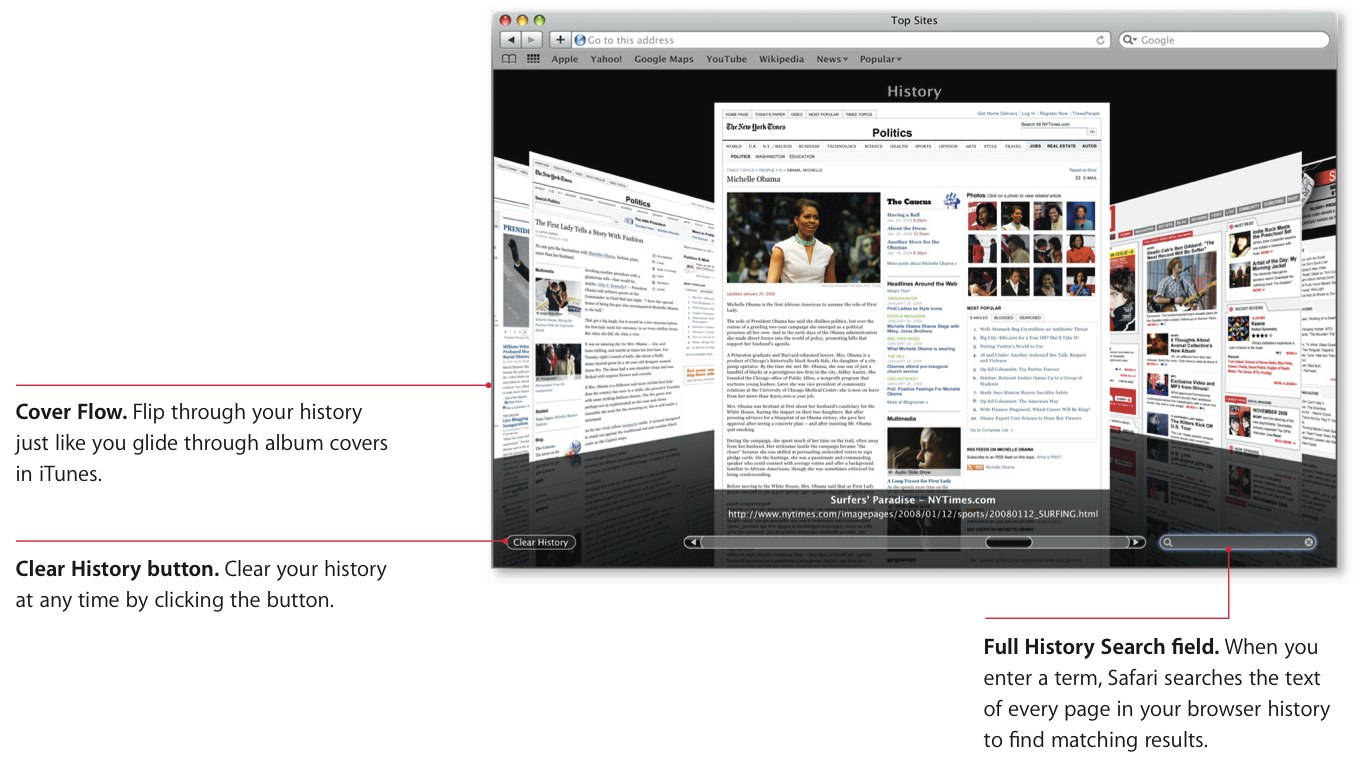This screenshot has height=767, width=1369.
Task: Click the magnifier icon in history search
Action: pos(1167,542)
